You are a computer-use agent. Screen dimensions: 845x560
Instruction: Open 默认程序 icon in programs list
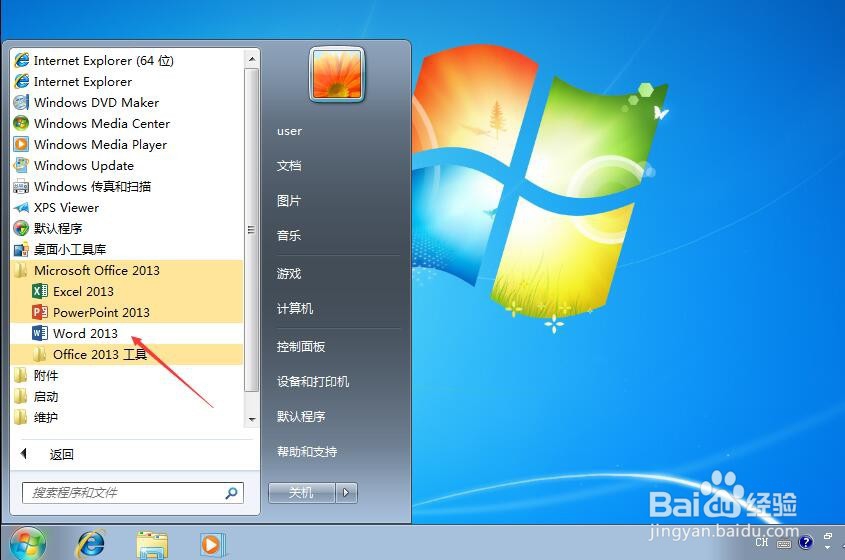[x=22, y=229]
